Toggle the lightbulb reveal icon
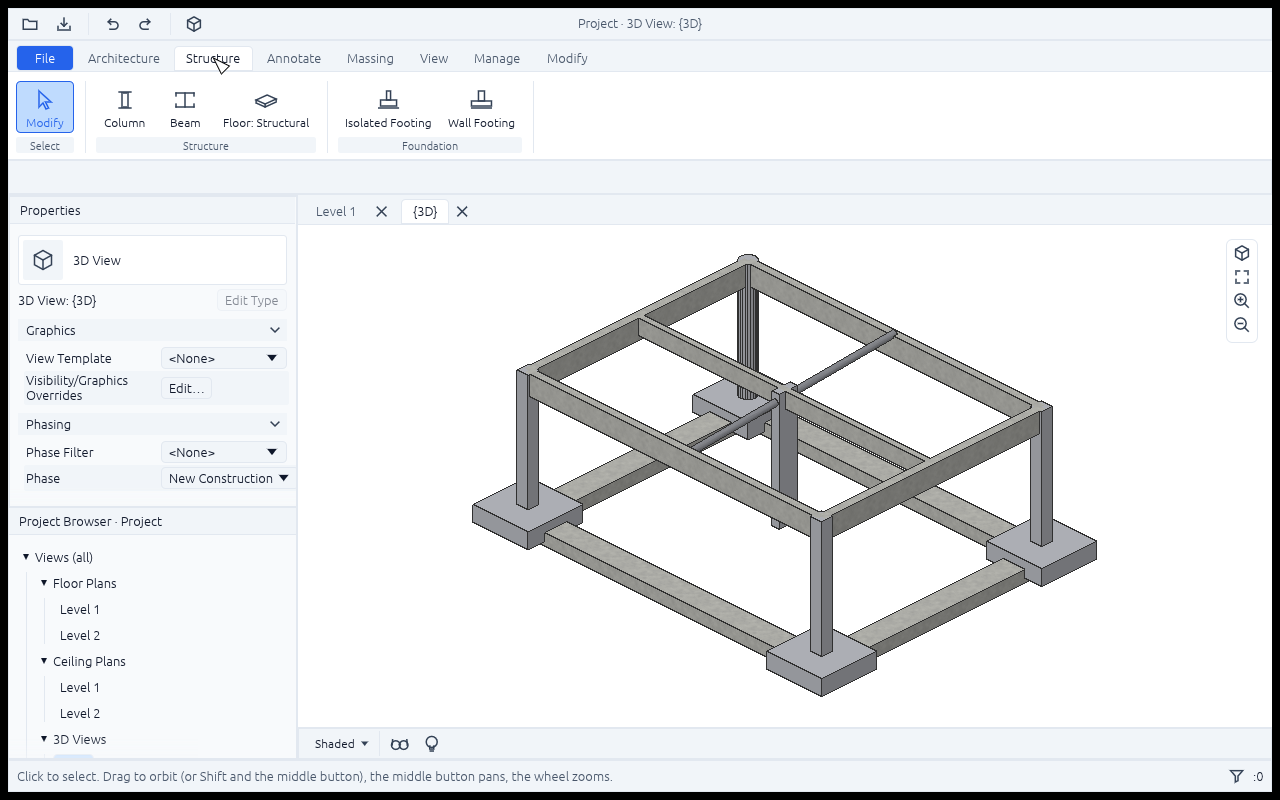This screenshot has height=800, width=1280. [432, 744]
